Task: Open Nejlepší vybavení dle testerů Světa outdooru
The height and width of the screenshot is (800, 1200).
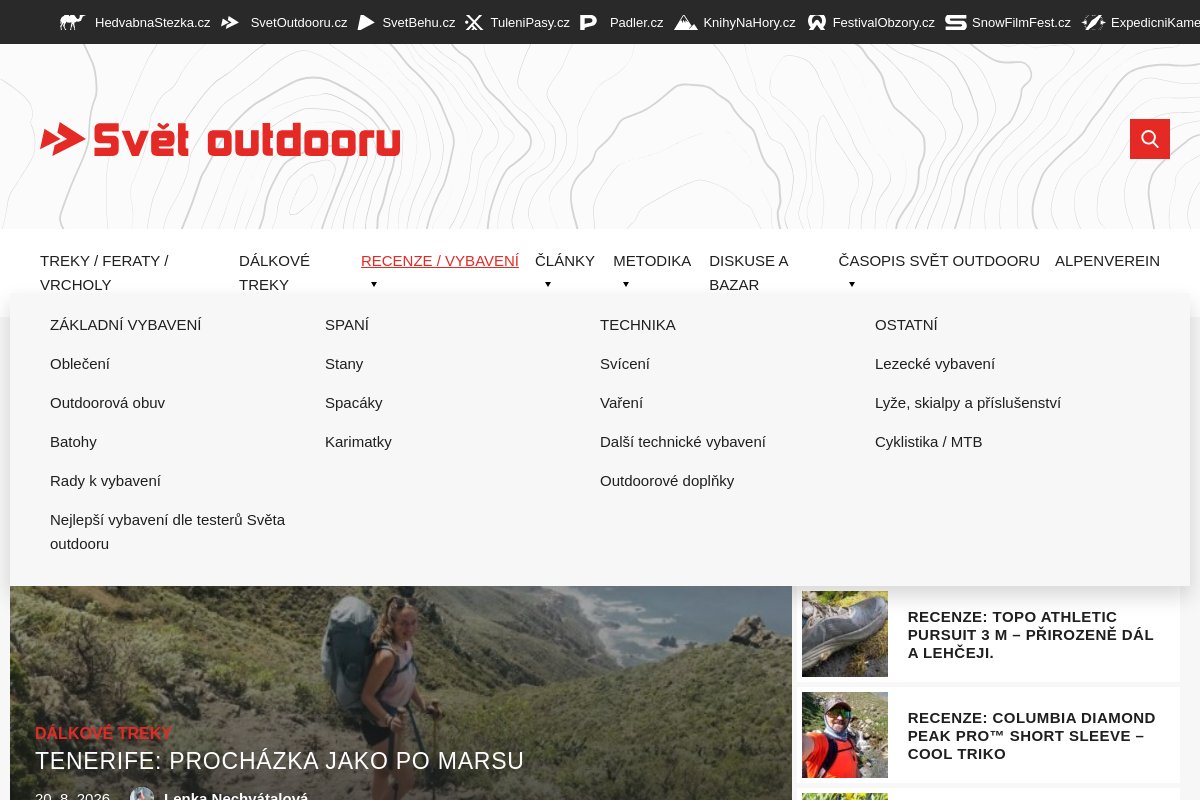Action: tap(167, 531)
